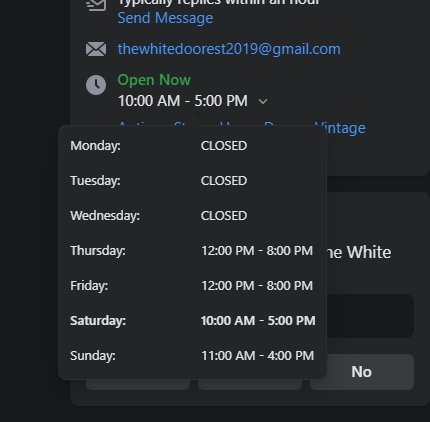Select the Tuesday CLOSED row
430x422 pixels.
[x=192, y=181]
